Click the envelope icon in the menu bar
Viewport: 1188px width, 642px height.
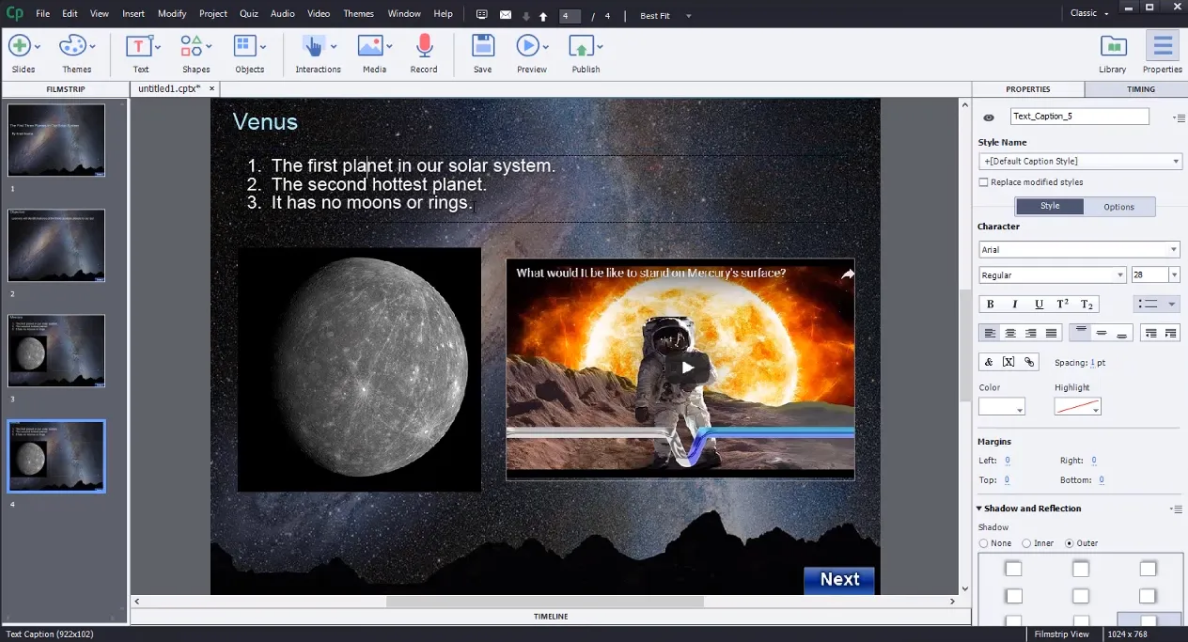(505, 14)
